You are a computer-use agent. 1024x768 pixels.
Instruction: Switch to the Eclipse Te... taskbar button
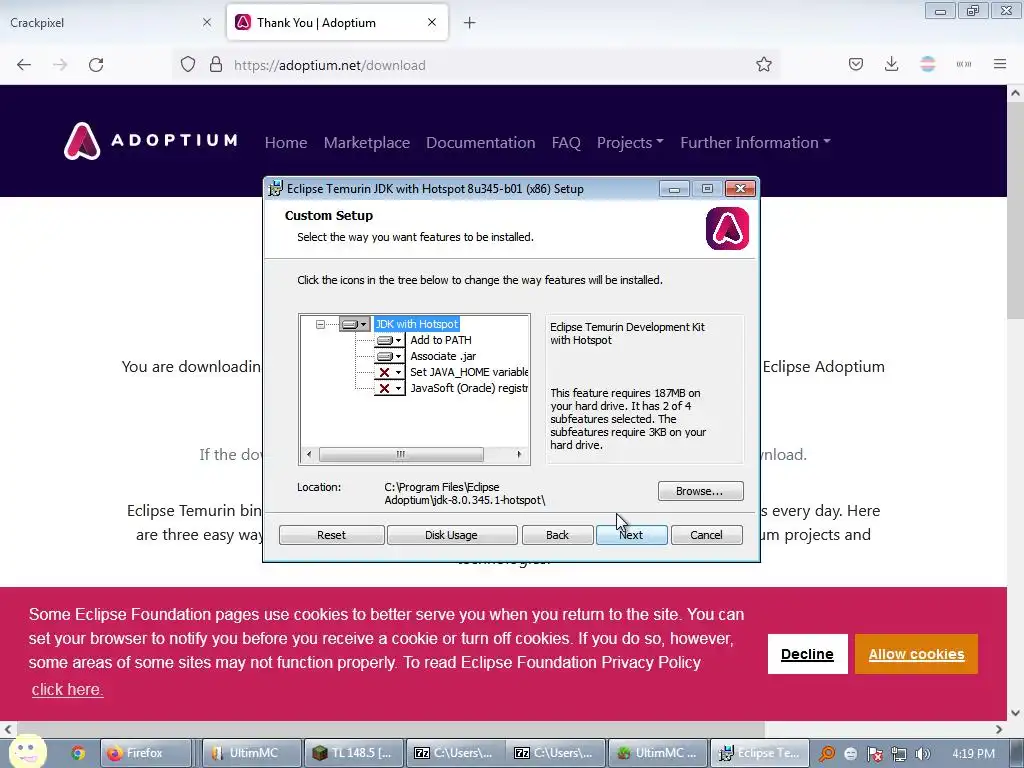tap(760, 753)
